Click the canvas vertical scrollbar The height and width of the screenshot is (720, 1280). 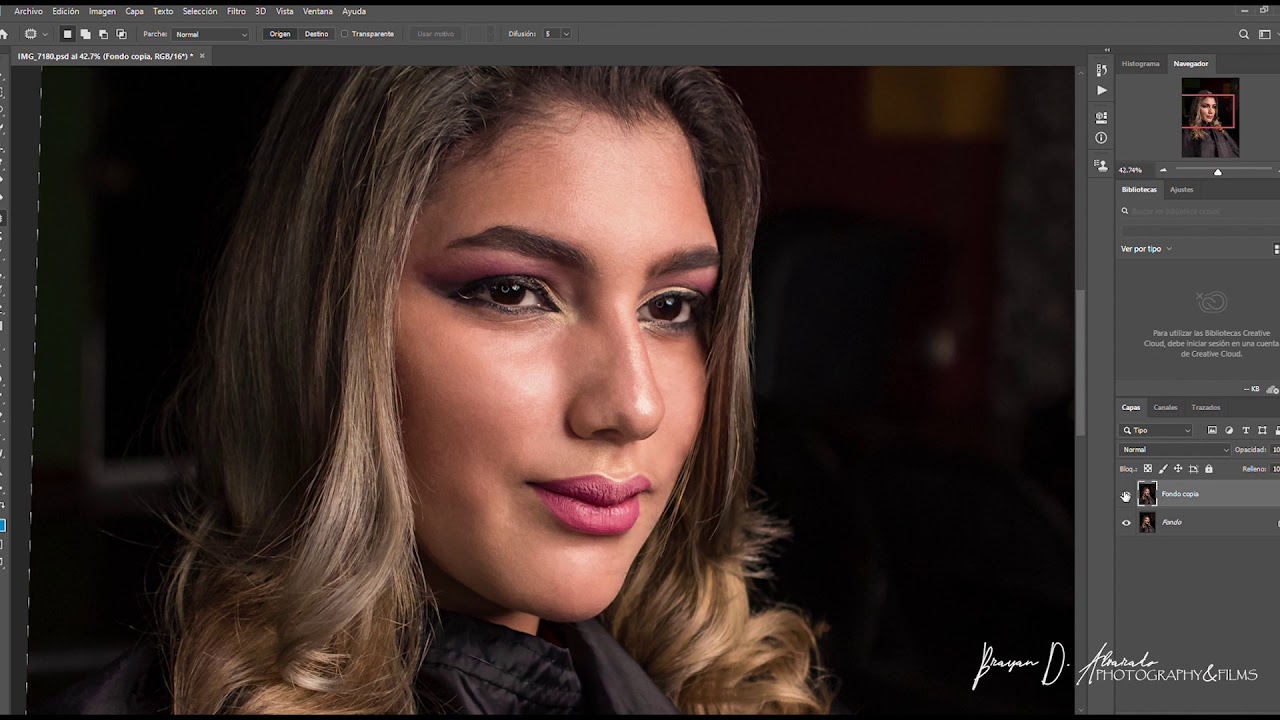(1080, 362)
